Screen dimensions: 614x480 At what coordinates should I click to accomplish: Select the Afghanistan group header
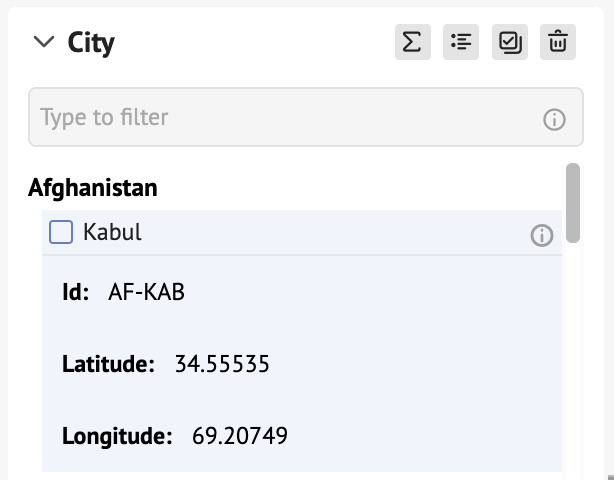tap(93, 188)
